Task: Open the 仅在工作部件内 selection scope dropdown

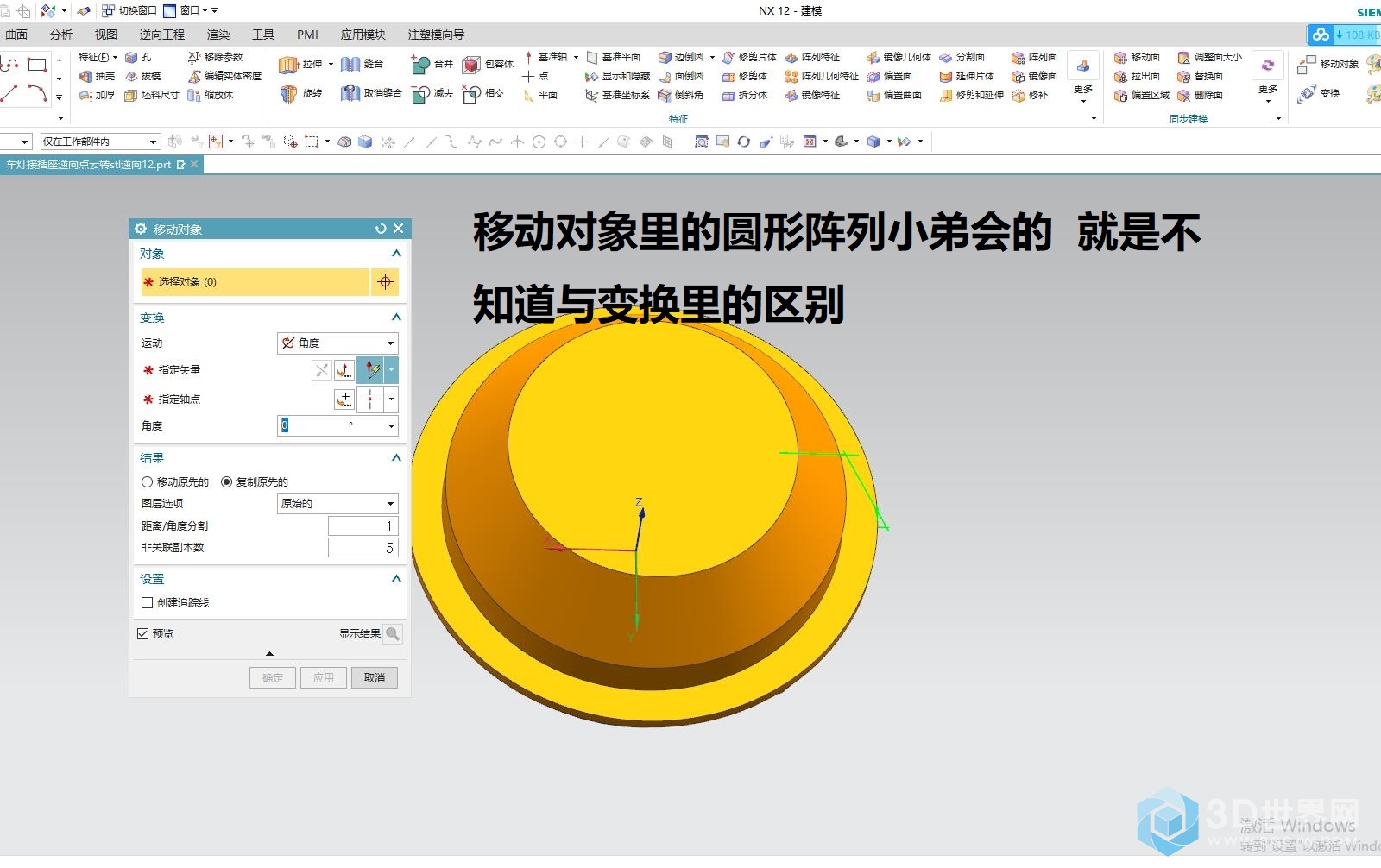Action: 101,142
